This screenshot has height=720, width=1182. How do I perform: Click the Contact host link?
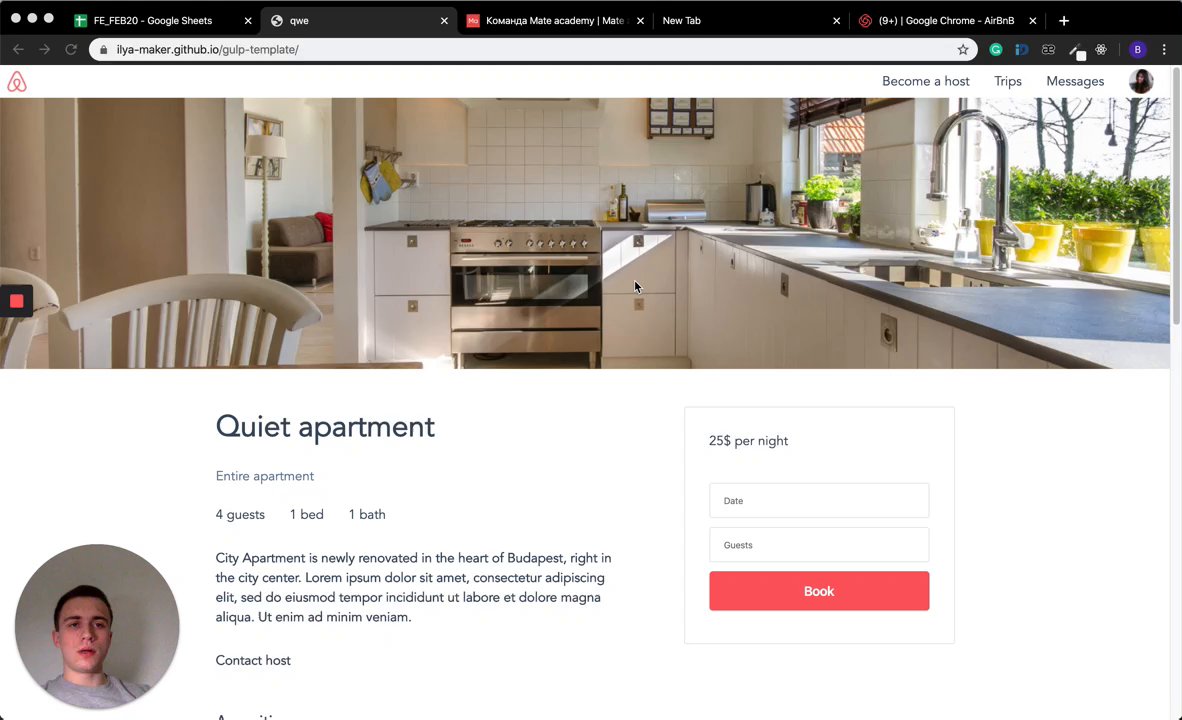tap(253, 660)
